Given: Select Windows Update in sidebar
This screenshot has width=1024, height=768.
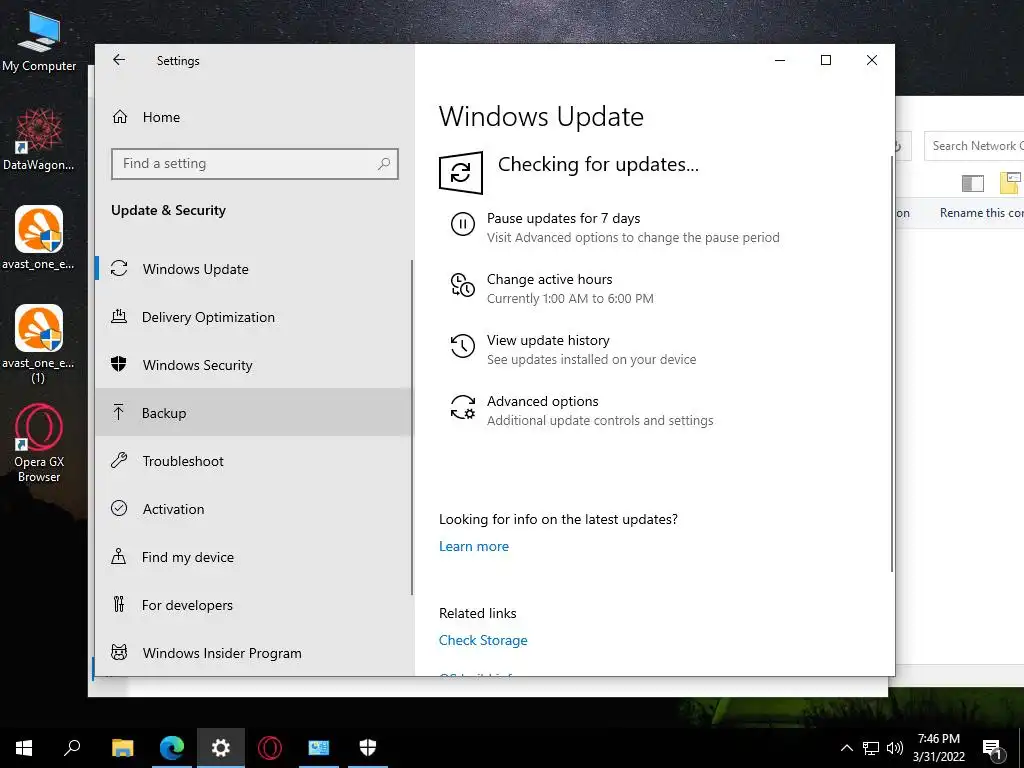Looking at the screenshot, I should pyautogui.click(x=253, y=269).
